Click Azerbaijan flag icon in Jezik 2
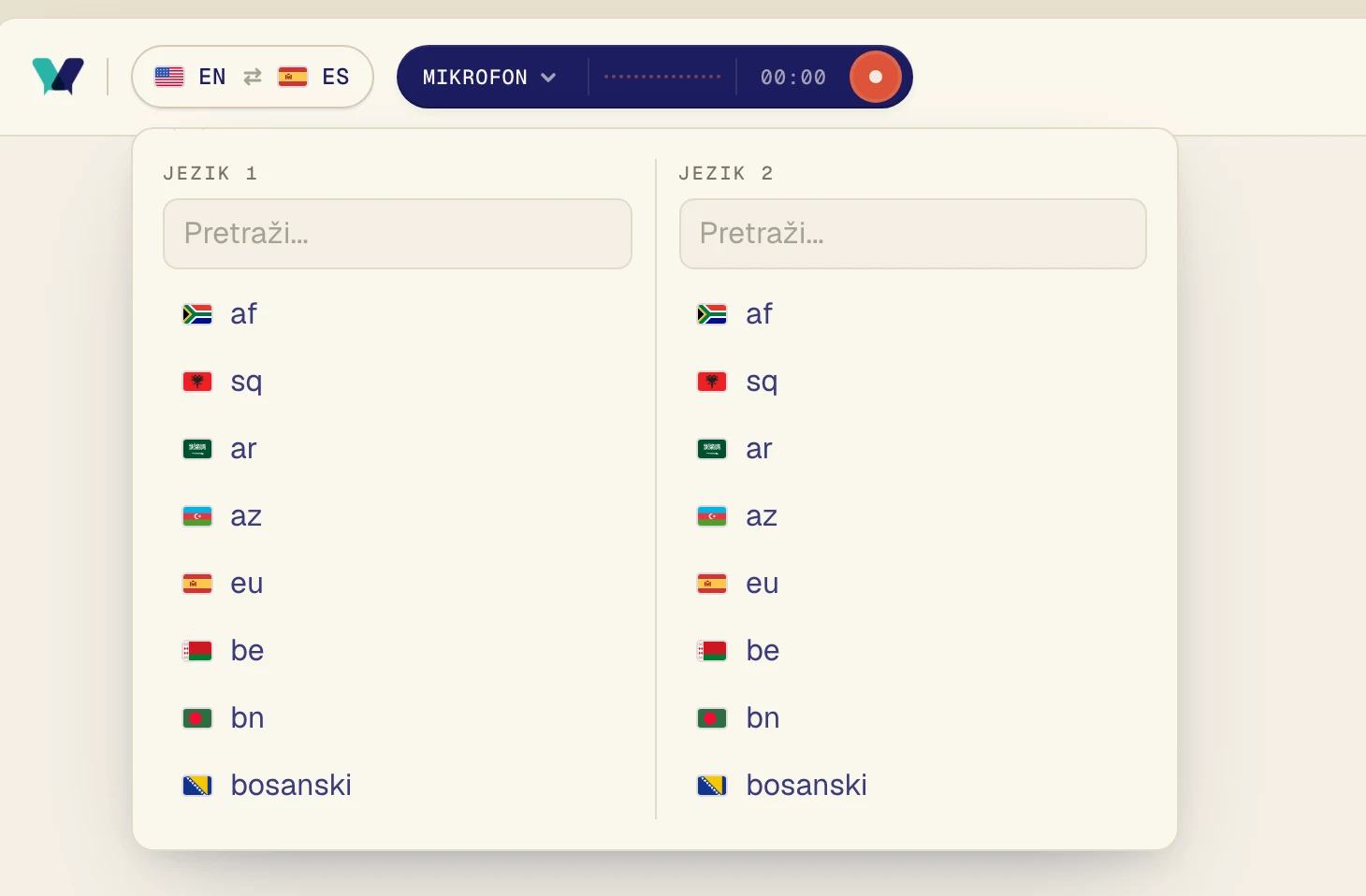The image size is (1366, 896). tap(712, 516)
